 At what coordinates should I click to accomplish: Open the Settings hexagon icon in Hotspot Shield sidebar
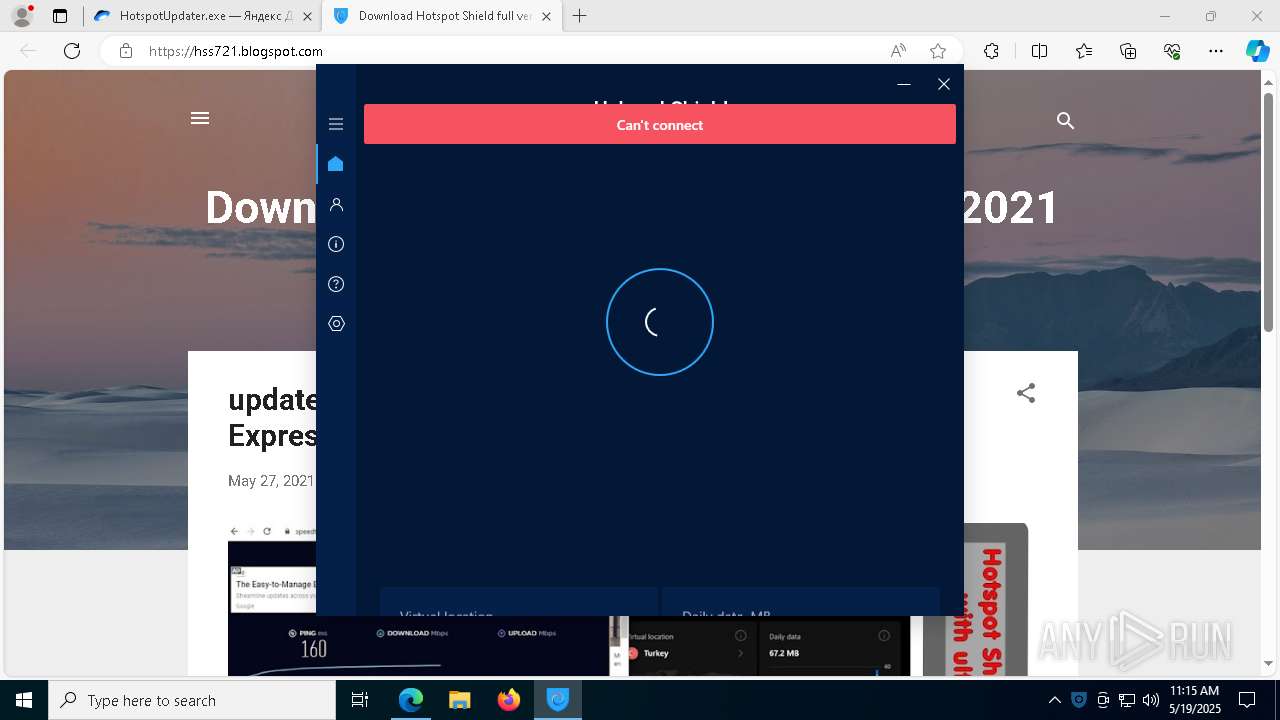point(336,324)
